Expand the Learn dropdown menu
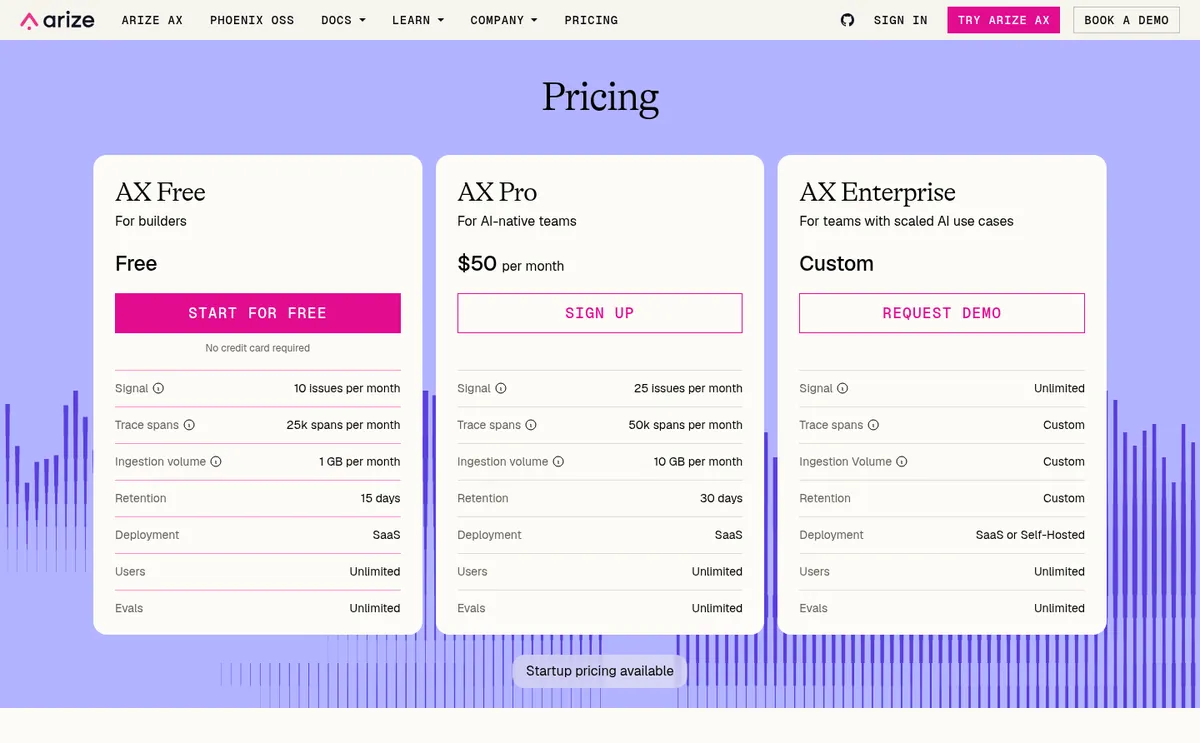The width and height of the screenshot is (1200, 743). (x=418, y=20)
